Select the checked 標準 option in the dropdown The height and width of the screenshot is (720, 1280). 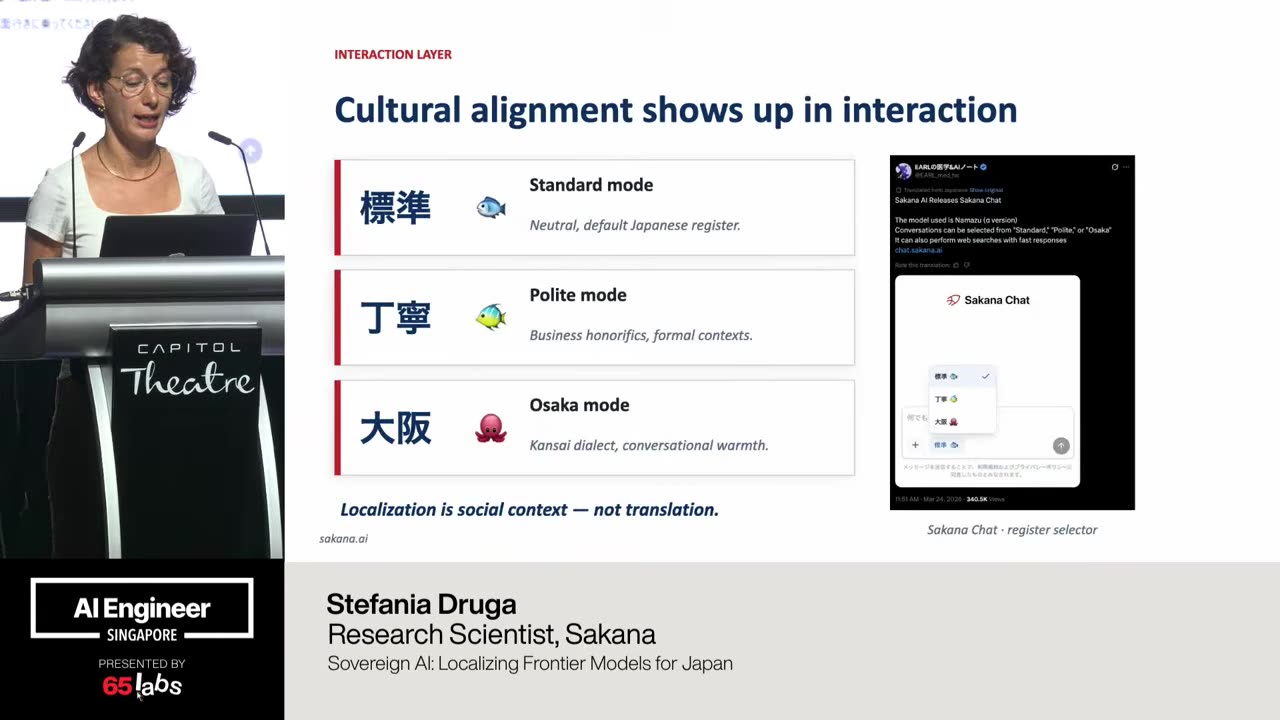click(x=963, y=376)
